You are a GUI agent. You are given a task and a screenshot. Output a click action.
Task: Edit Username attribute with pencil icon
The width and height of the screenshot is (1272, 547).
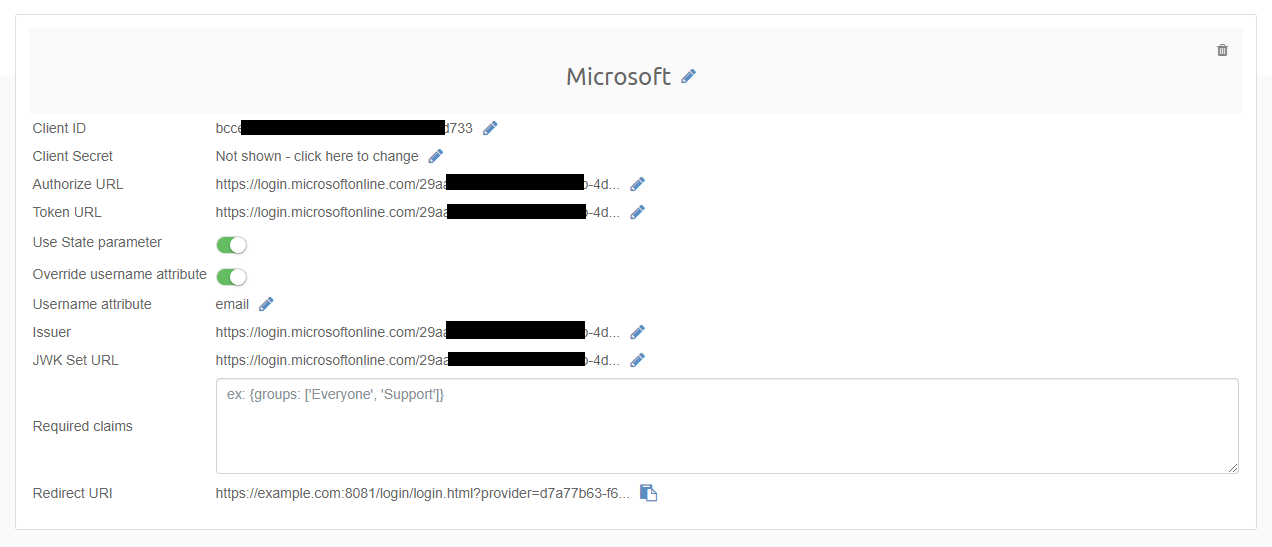click(266, 304)
